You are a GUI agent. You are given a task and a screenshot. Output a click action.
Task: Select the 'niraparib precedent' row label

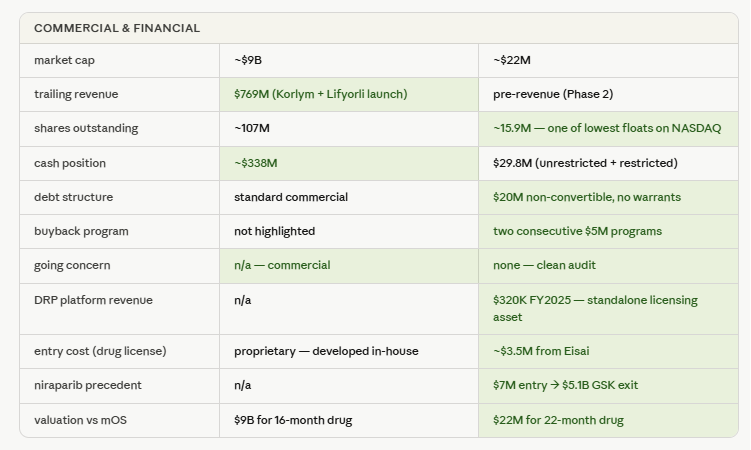tap(88, 385)
